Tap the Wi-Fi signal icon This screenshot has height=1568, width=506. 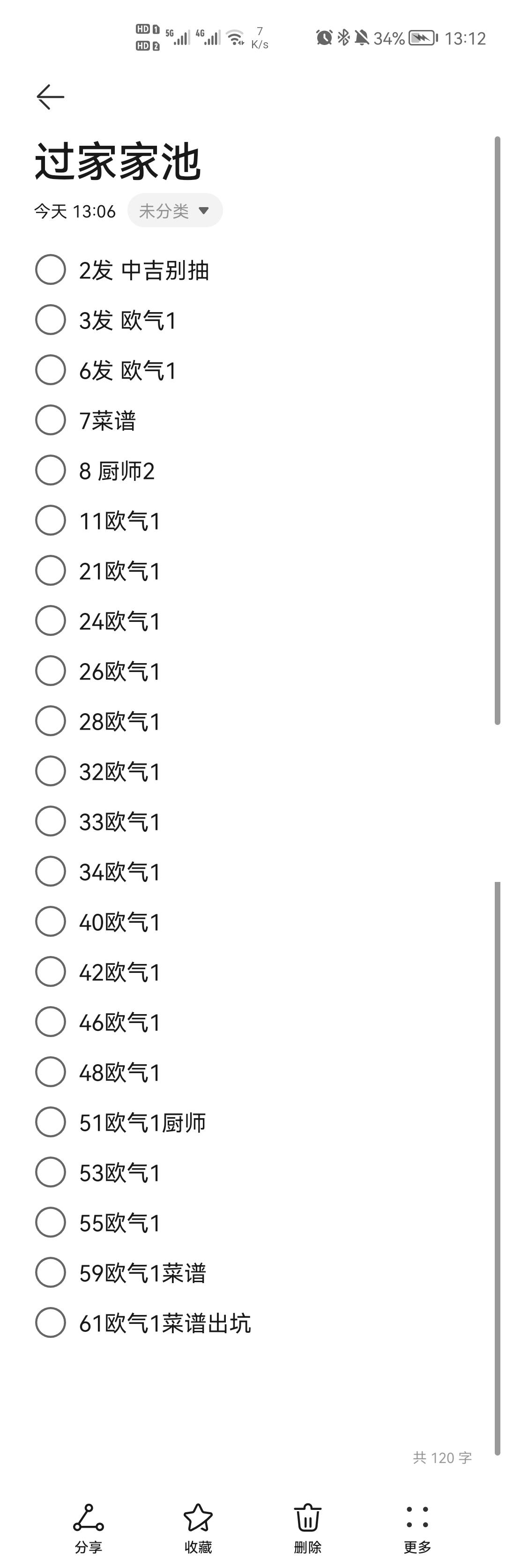236,38
